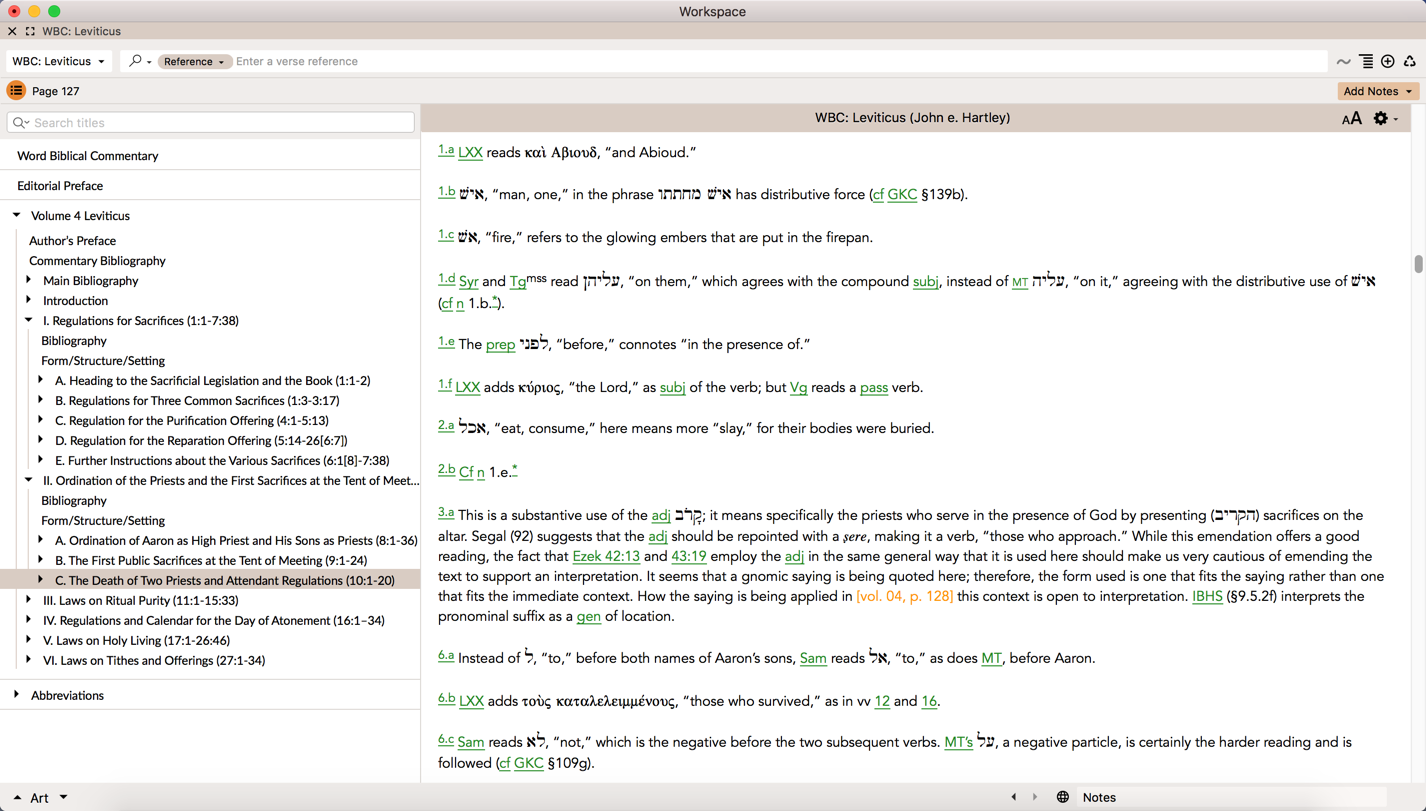Click the globe icon in the bottom bar
This screenshot has height=811, width=1426.
(x=1062, y=797)
